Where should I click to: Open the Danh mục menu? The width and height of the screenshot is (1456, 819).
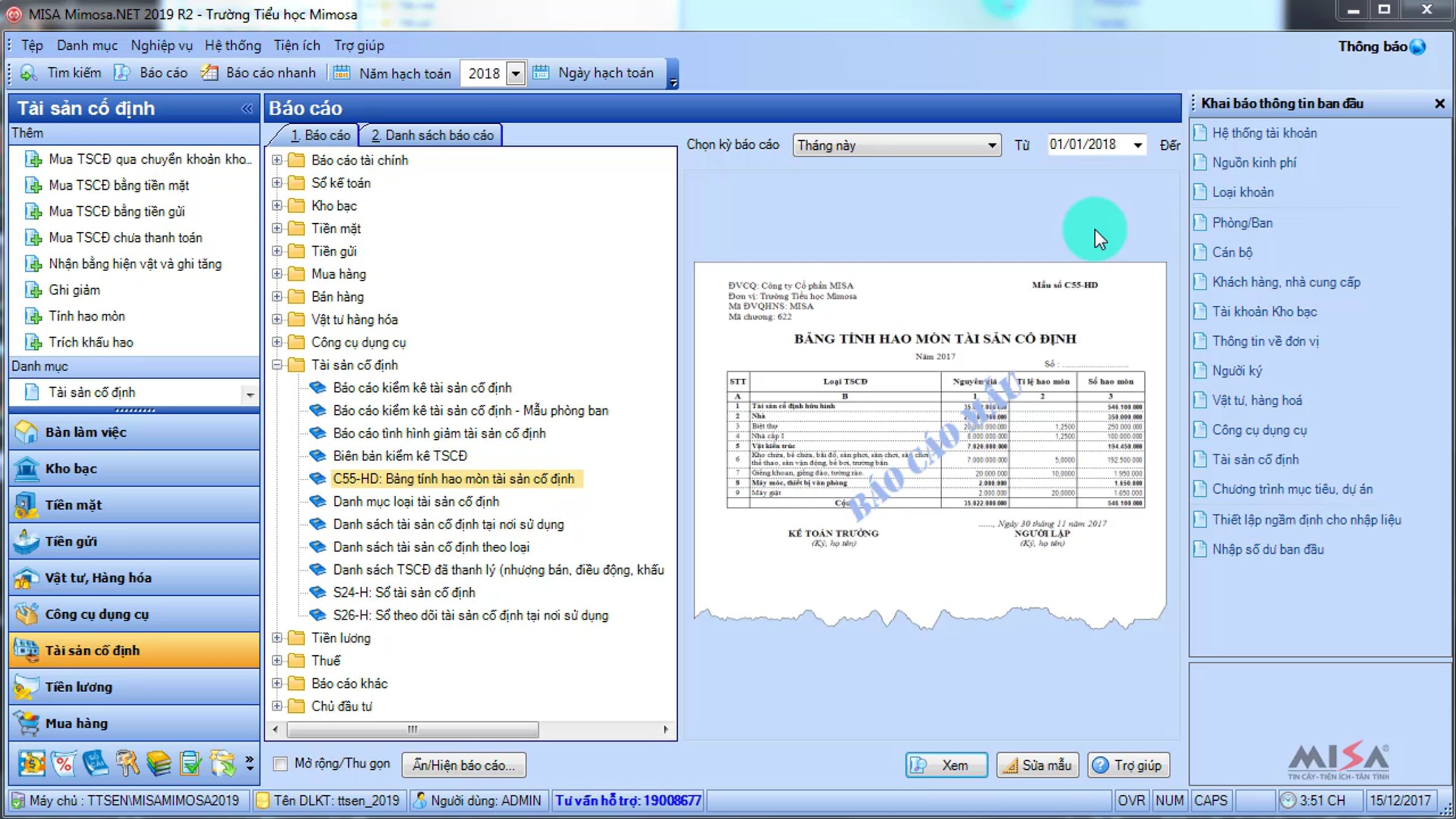point(87,45)
